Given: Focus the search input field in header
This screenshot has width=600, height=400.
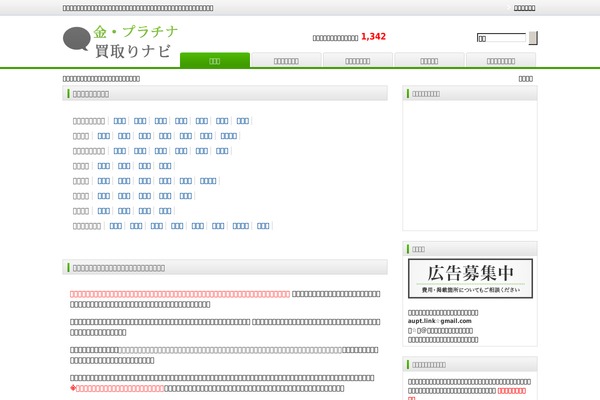Looking at the screenshot, I should pyautogui.click(x=501, y=38).
